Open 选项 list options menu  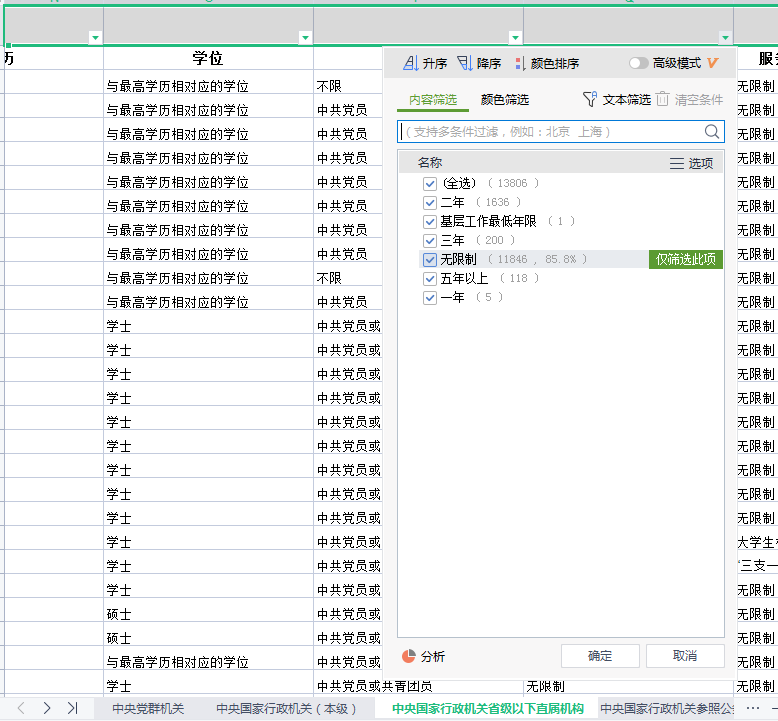[691, 163]
